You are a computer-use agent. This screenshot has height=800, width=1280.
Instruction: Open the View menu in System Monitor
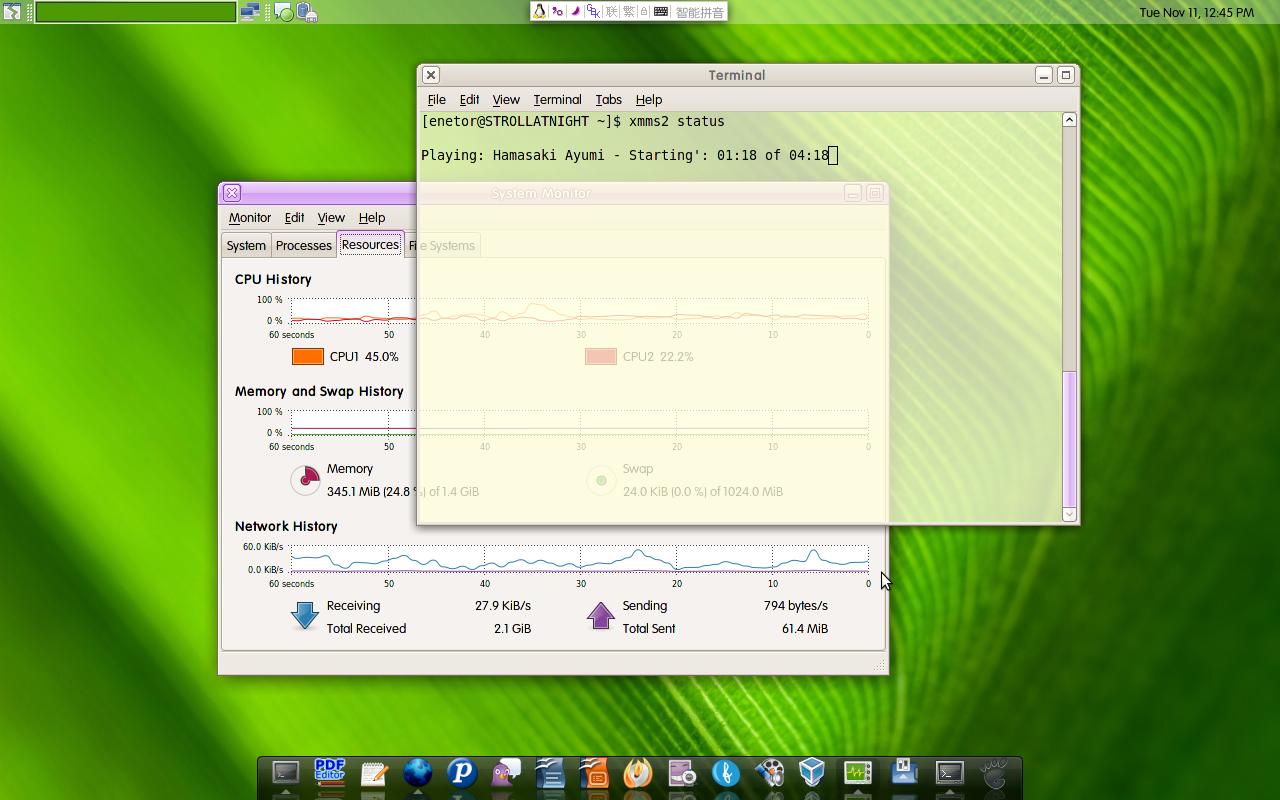(331, 218)
